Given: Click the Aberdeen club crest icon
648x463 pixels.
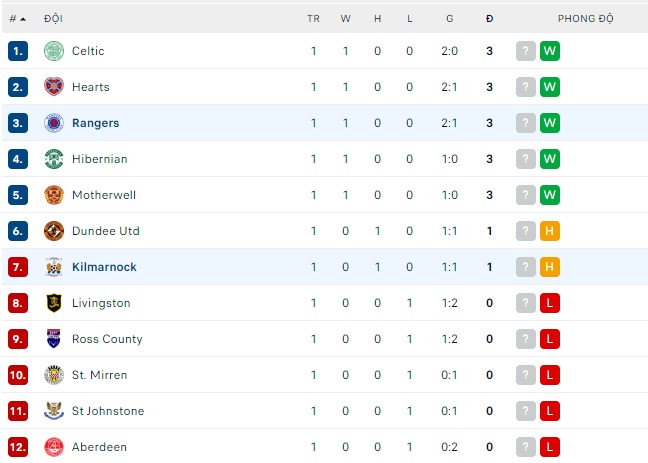Looking at the screenshot, I should pyautogui.click(x=54, y=447).
